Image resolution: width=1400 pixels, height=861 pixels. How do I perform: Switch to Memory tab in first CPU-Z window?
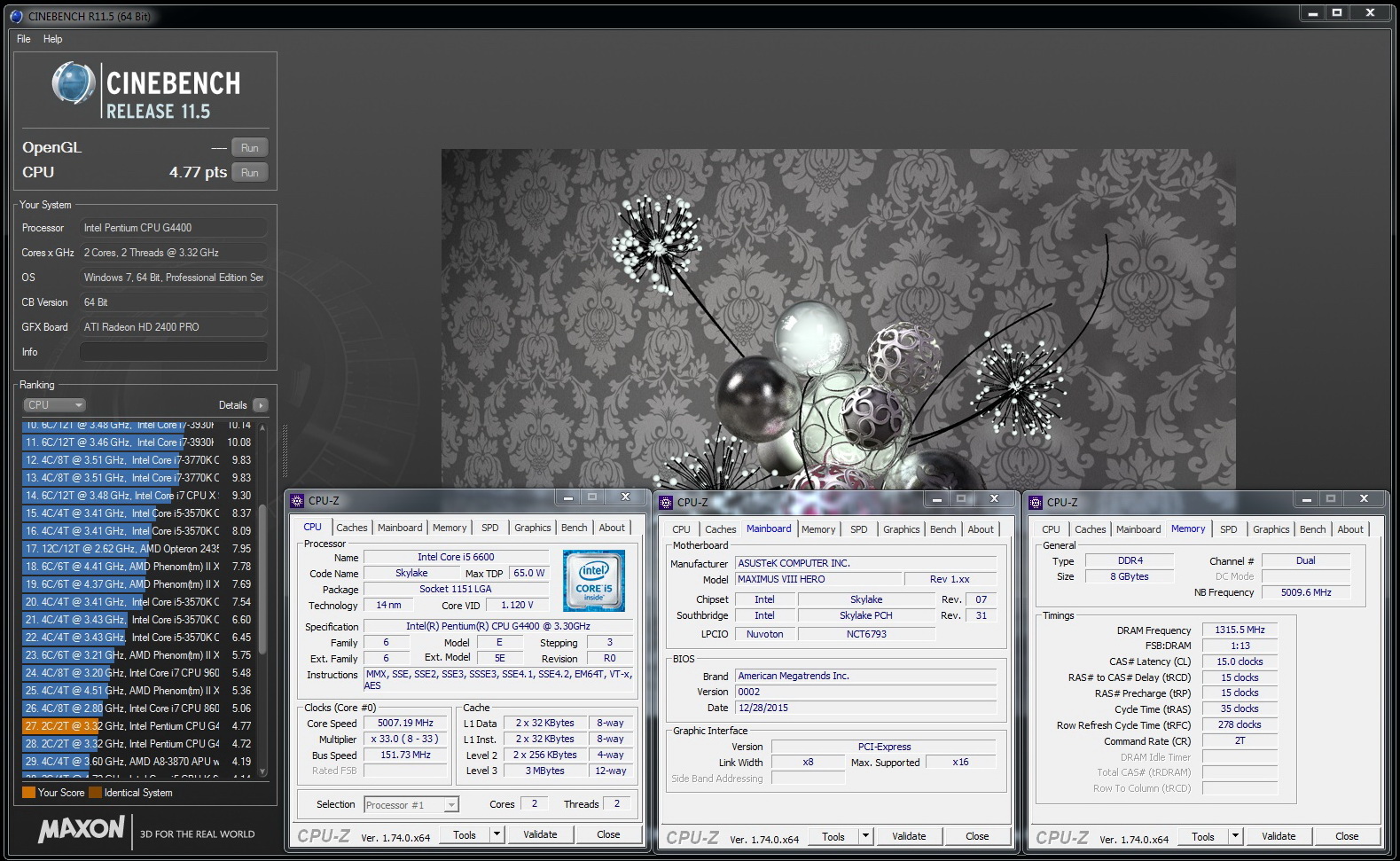click(x=450, y=528)
